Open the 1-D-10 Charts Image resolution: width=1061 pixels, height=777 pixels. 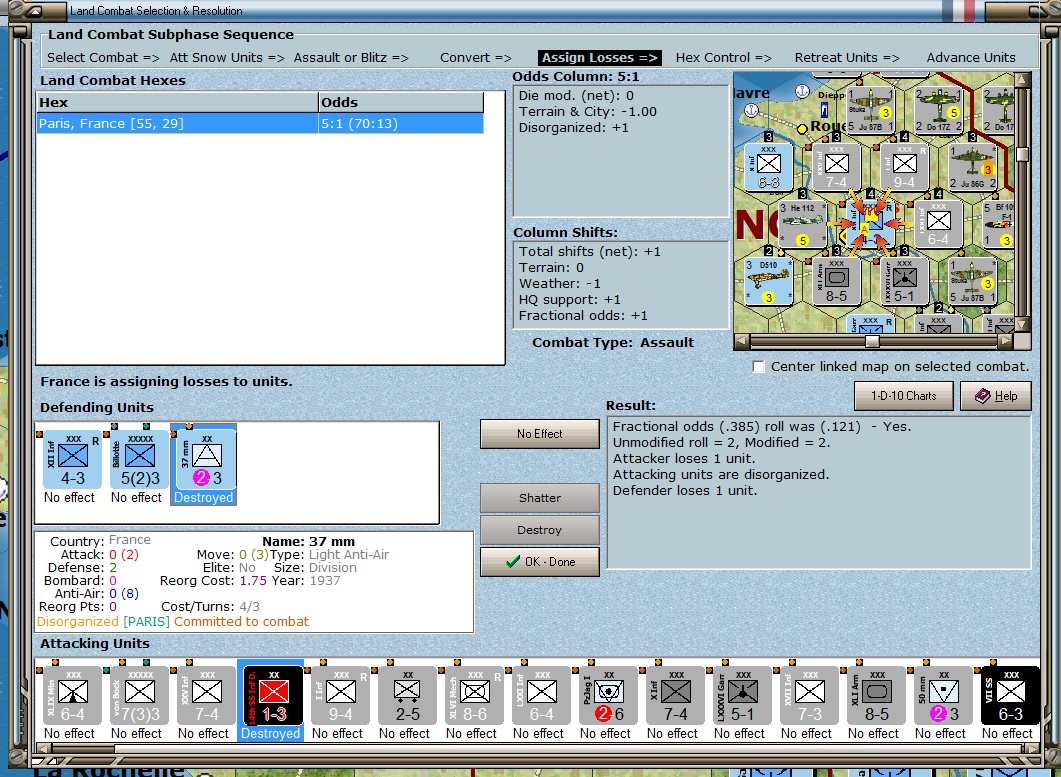pyautogui.click(x=903, y=396)
